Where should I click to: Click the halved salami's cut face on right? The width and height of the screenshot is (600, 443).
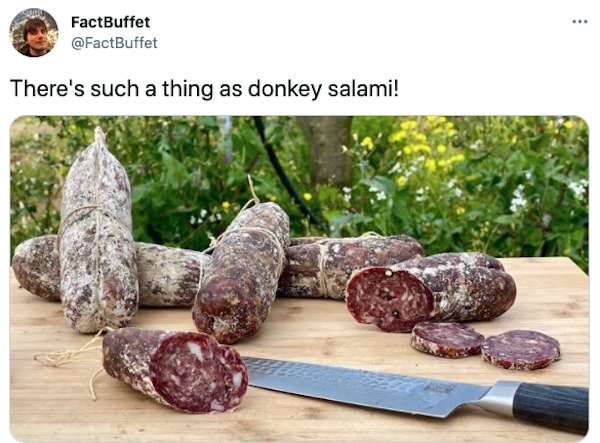(388, 298)
